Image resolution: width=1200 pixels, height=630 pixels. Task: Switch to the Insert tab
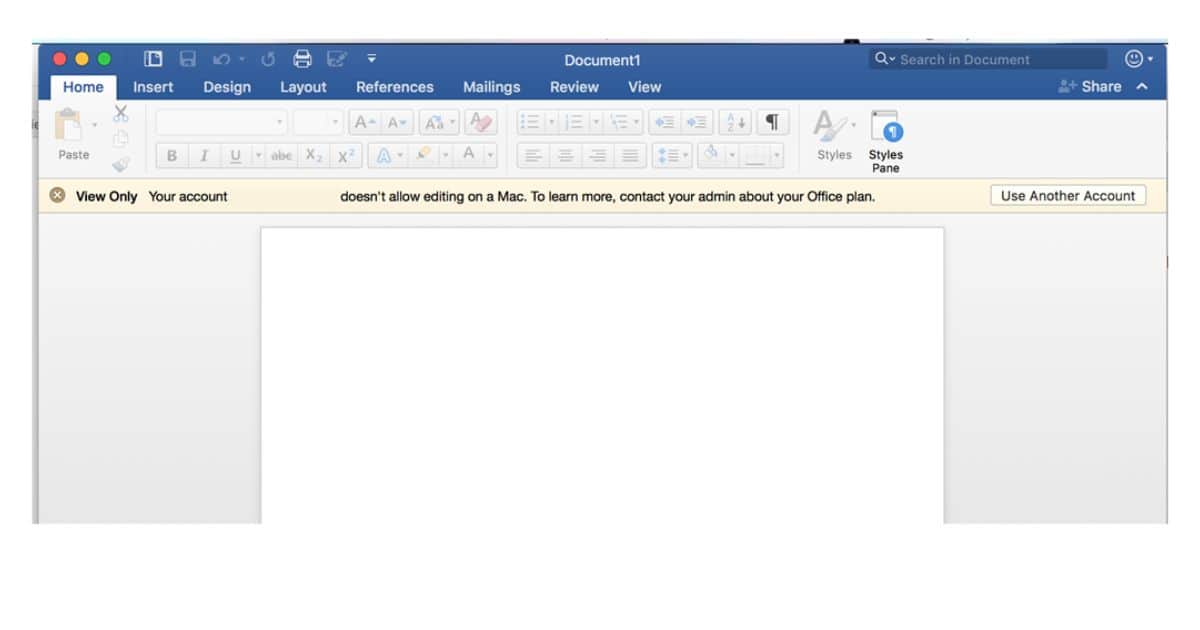tap(153, 87)
